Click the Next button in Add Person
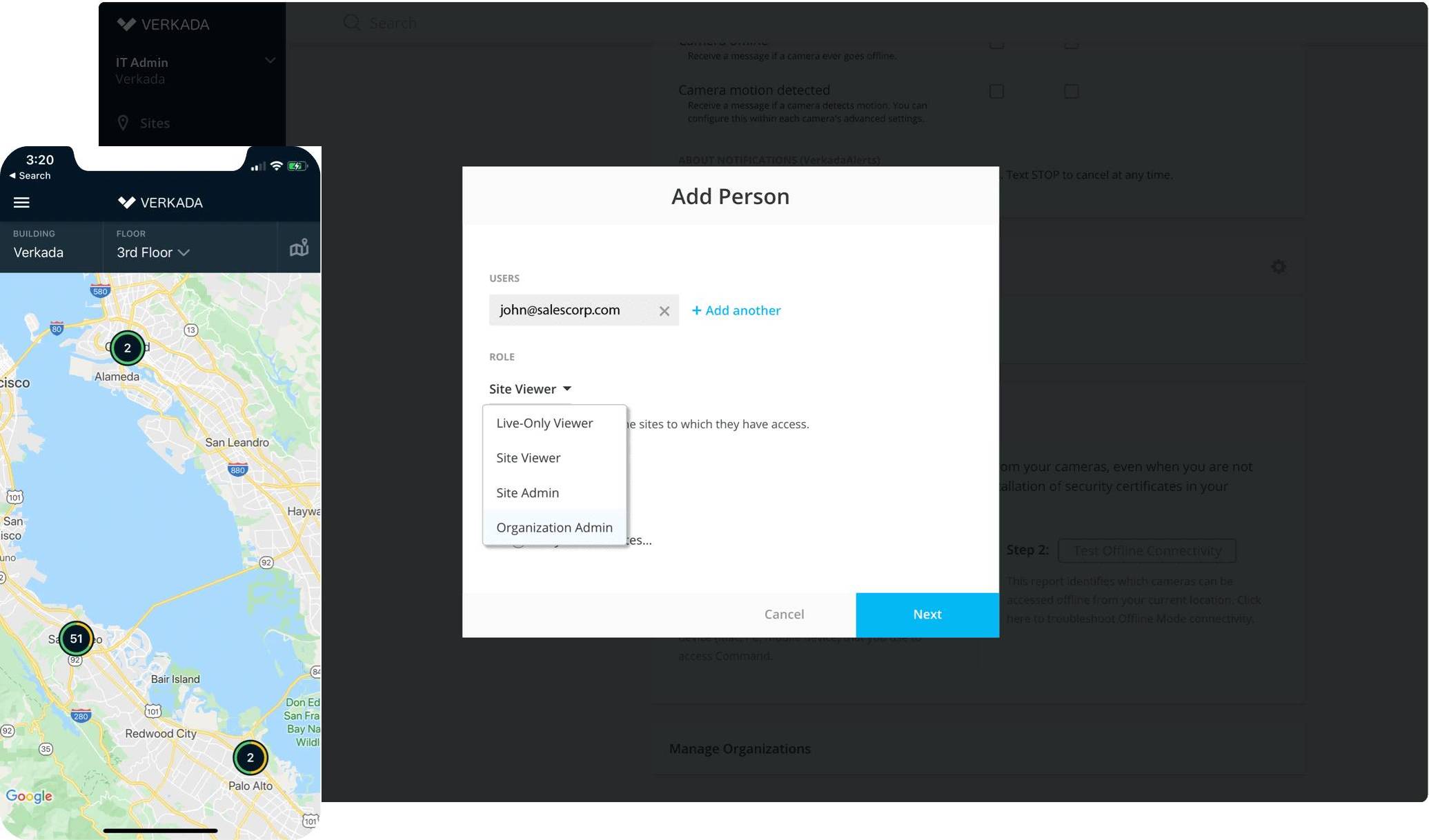The image size is (1429, 840). 927,614
